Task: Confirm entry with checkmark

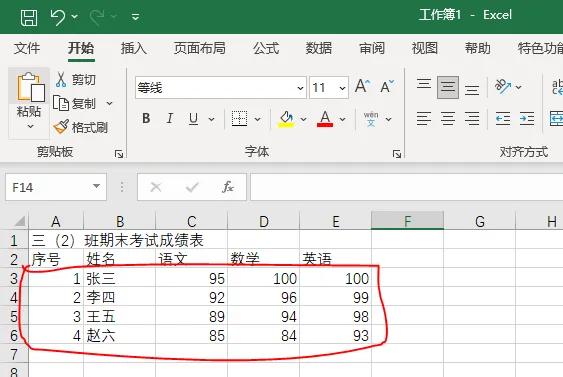Action: coord(192,187)
